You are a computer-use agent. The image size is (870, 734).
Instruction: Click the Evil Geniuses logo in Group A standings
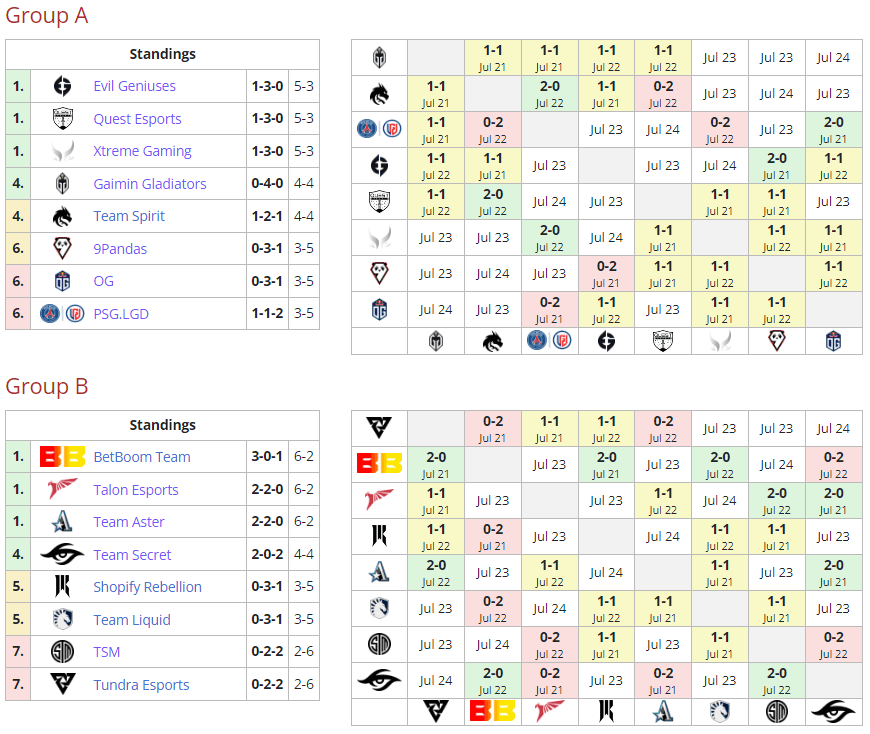pos(61,86)
